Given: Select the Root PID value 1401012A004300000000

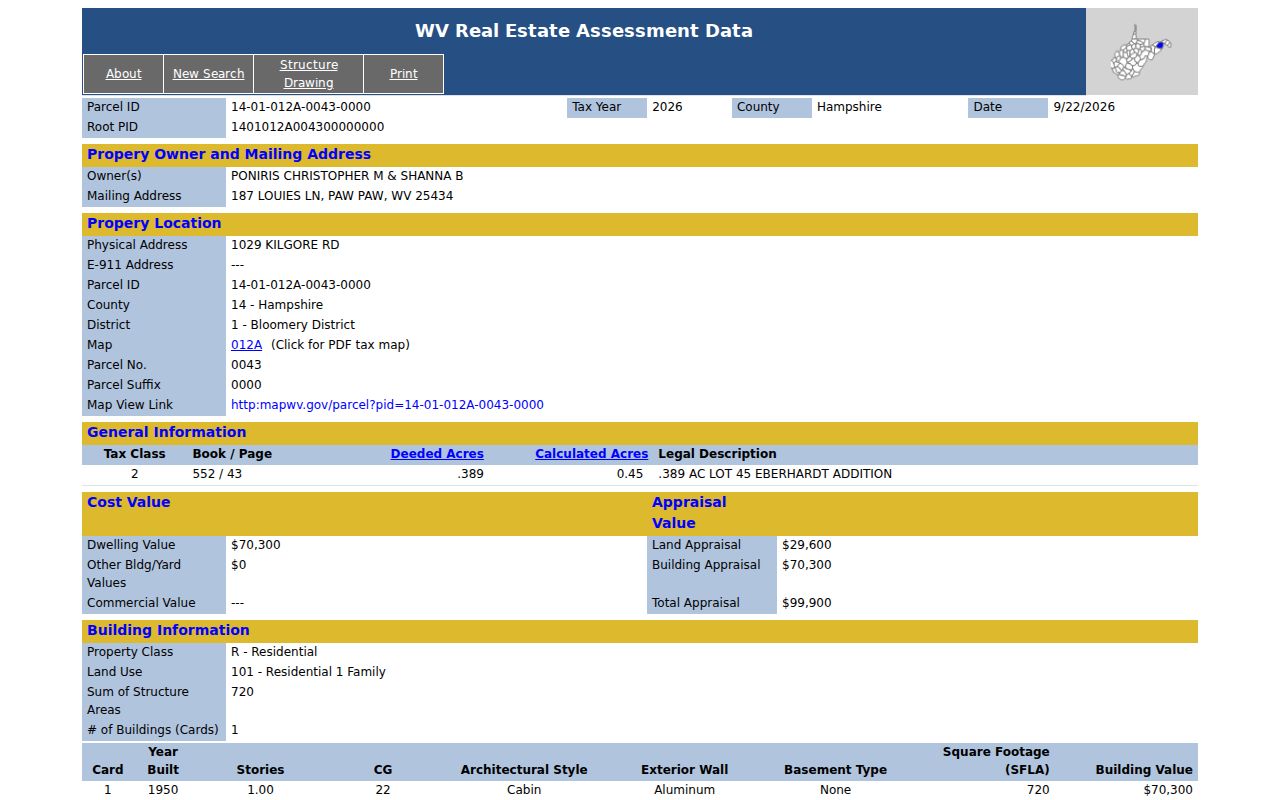Looking at the screenshot, I should pos(307,127).
